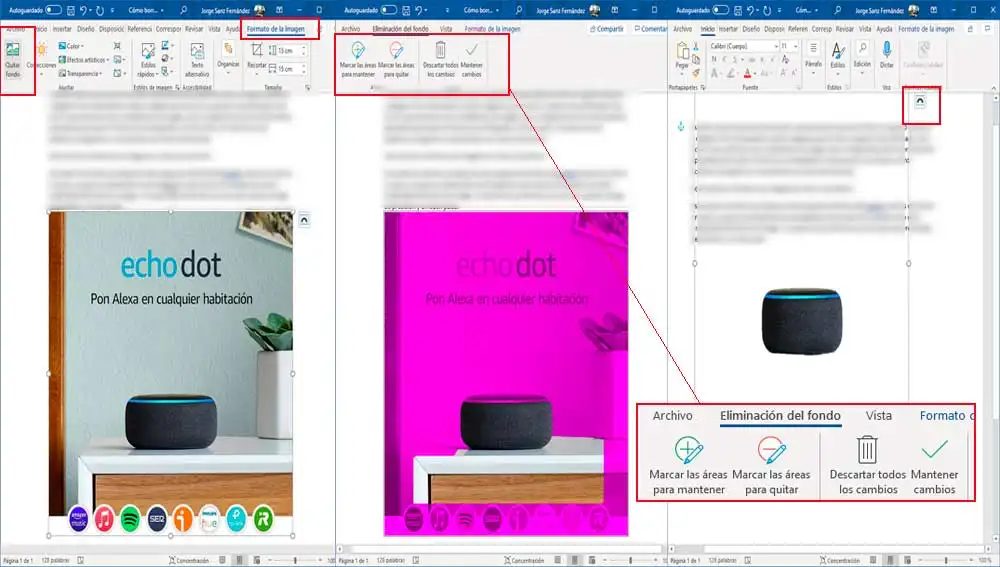
Task: Toggle Autoguardado switch in middle window
Action: pos(388,10)
